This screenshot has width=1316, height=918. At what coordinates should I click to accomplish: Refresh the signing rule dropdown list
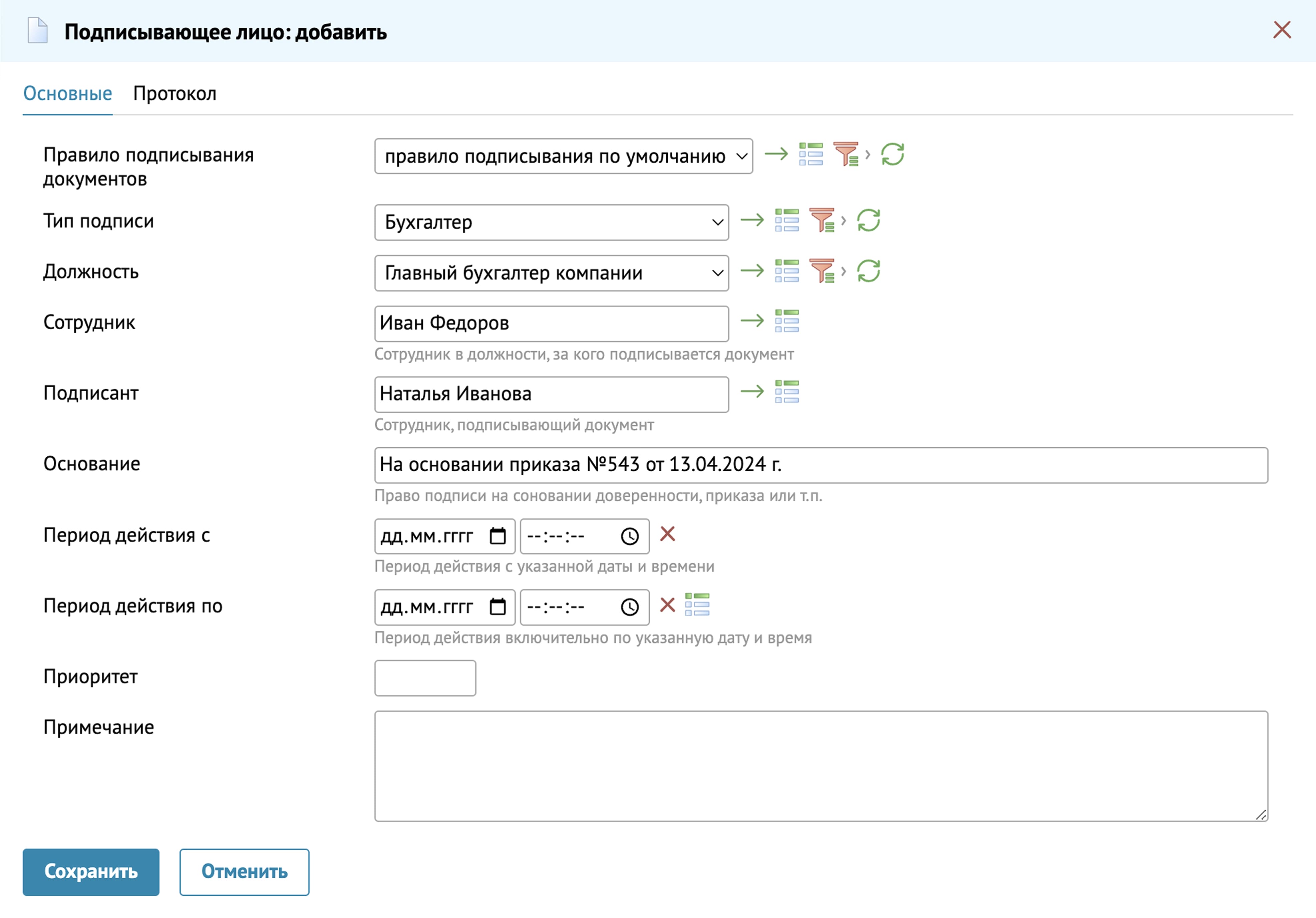[x=893, y=154]
